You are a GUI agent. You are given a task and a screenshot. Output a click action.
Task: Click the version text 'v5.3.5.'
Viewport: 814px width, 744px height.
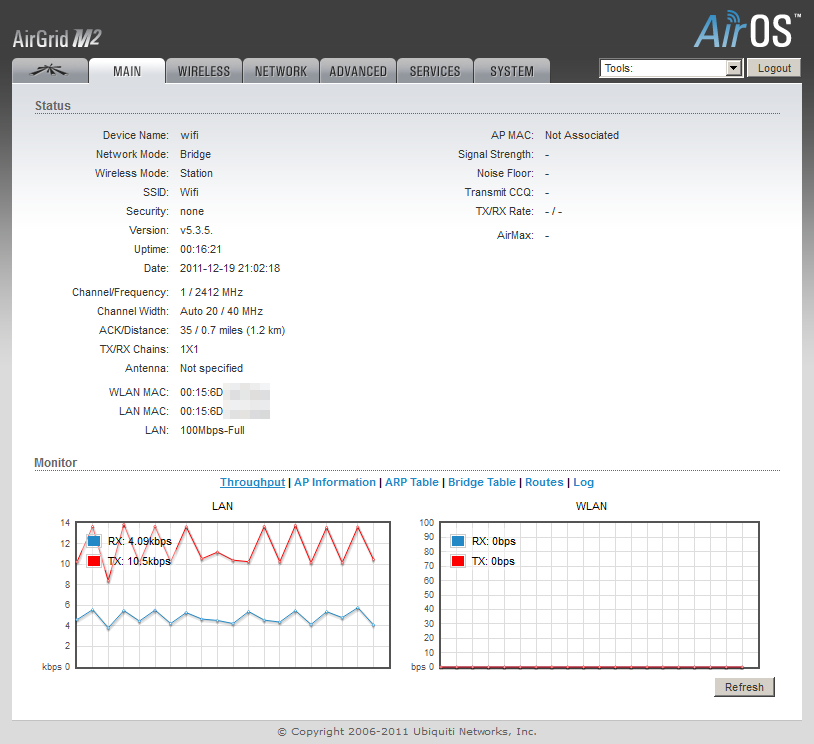196,231
